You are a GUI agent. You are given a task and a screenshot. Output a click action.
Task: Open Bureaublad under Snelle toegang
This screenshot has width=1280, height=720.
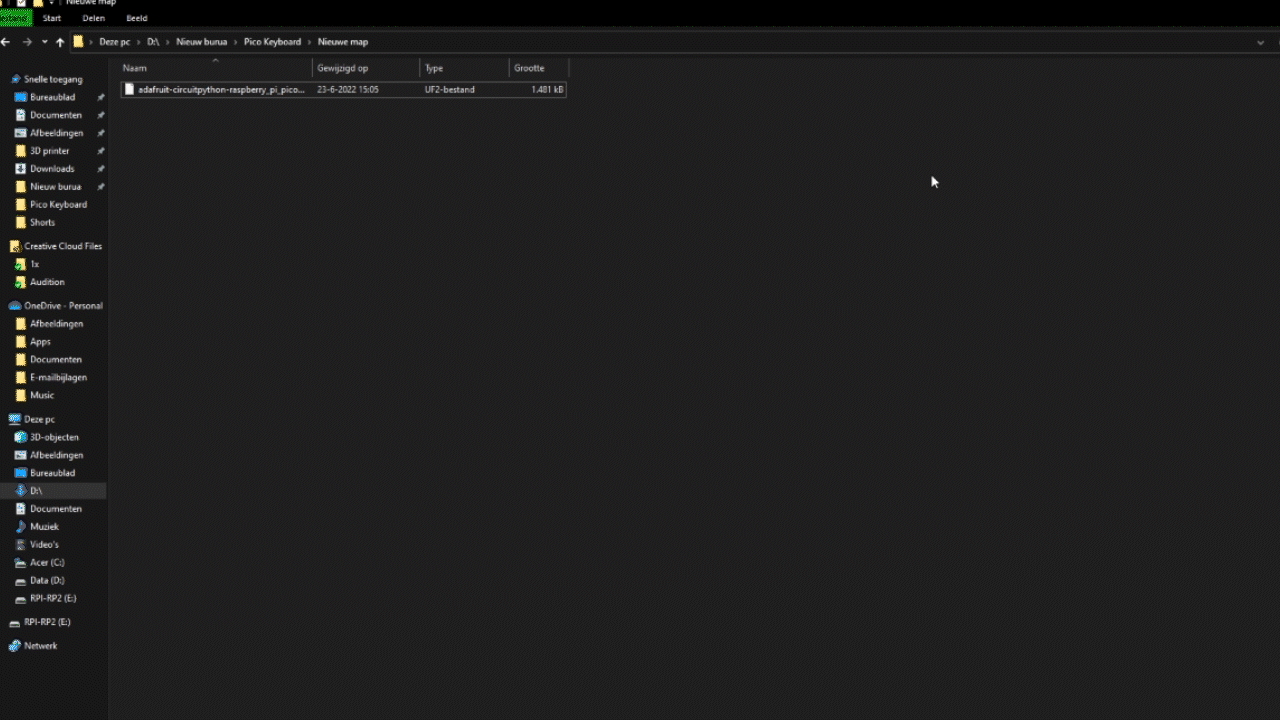(x=52, y=97)
